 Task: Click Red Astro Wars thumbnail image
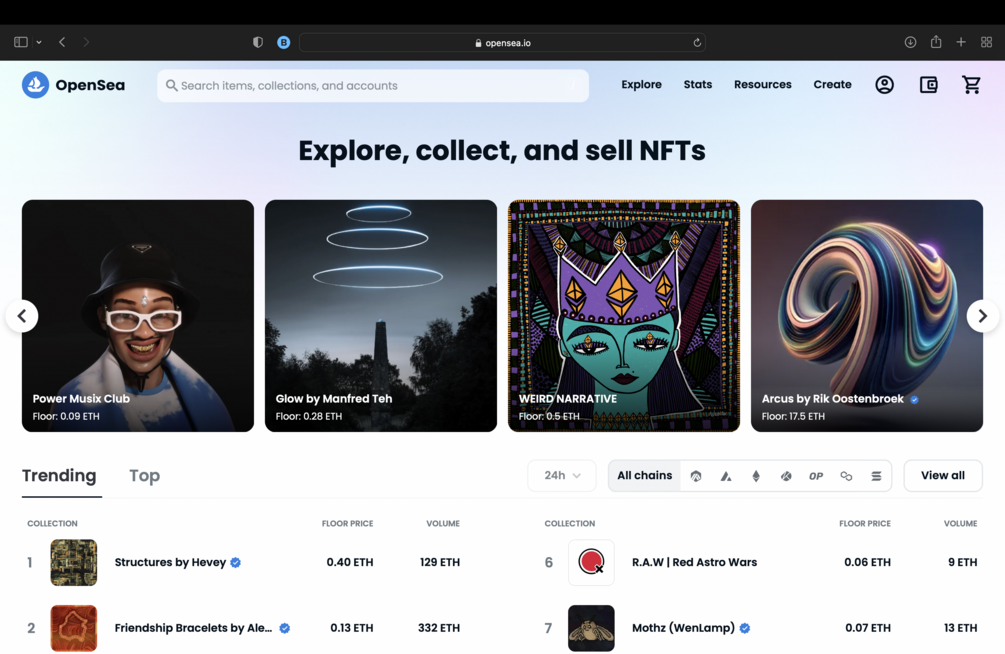coord(591,562)
